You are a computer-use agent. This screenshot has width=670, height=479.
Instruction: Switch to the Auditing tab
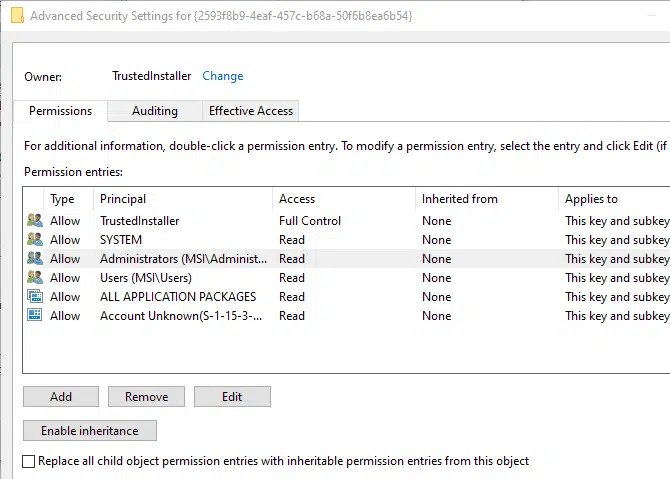[155, 111]
